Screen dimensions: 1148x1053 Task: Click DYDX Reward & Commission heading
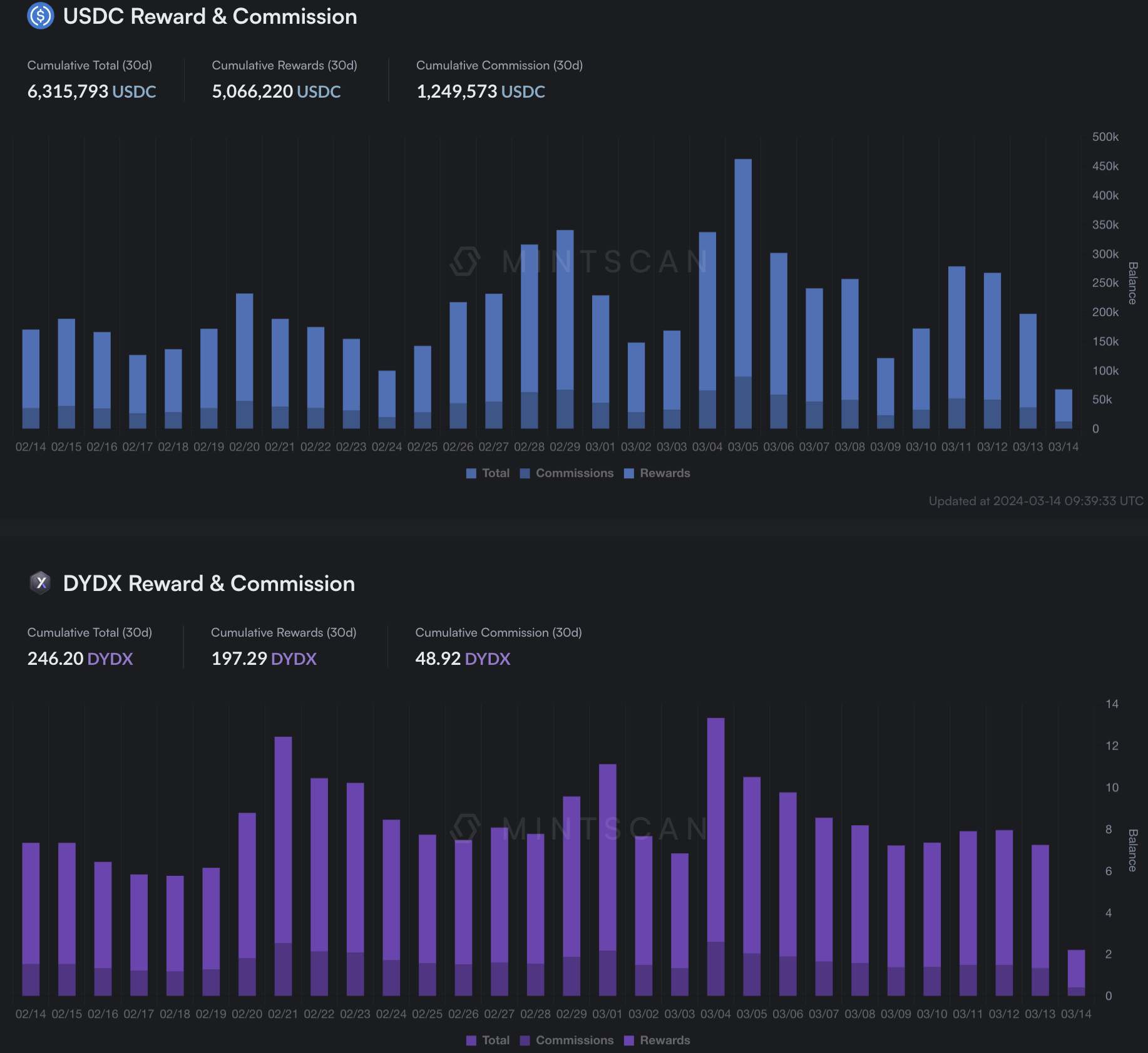click(209, 583)
